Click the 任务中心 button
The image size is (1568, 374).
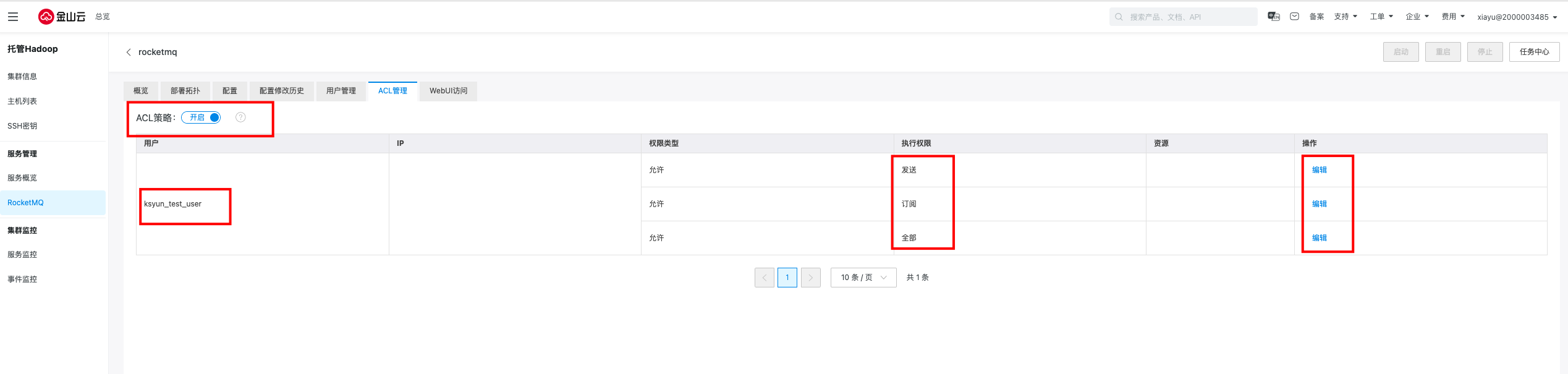(x=1535, y=52)
